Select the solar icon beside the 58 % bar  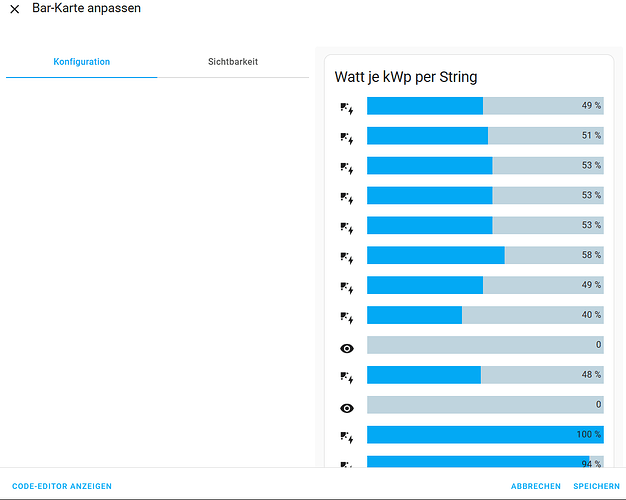pos(347,257)
